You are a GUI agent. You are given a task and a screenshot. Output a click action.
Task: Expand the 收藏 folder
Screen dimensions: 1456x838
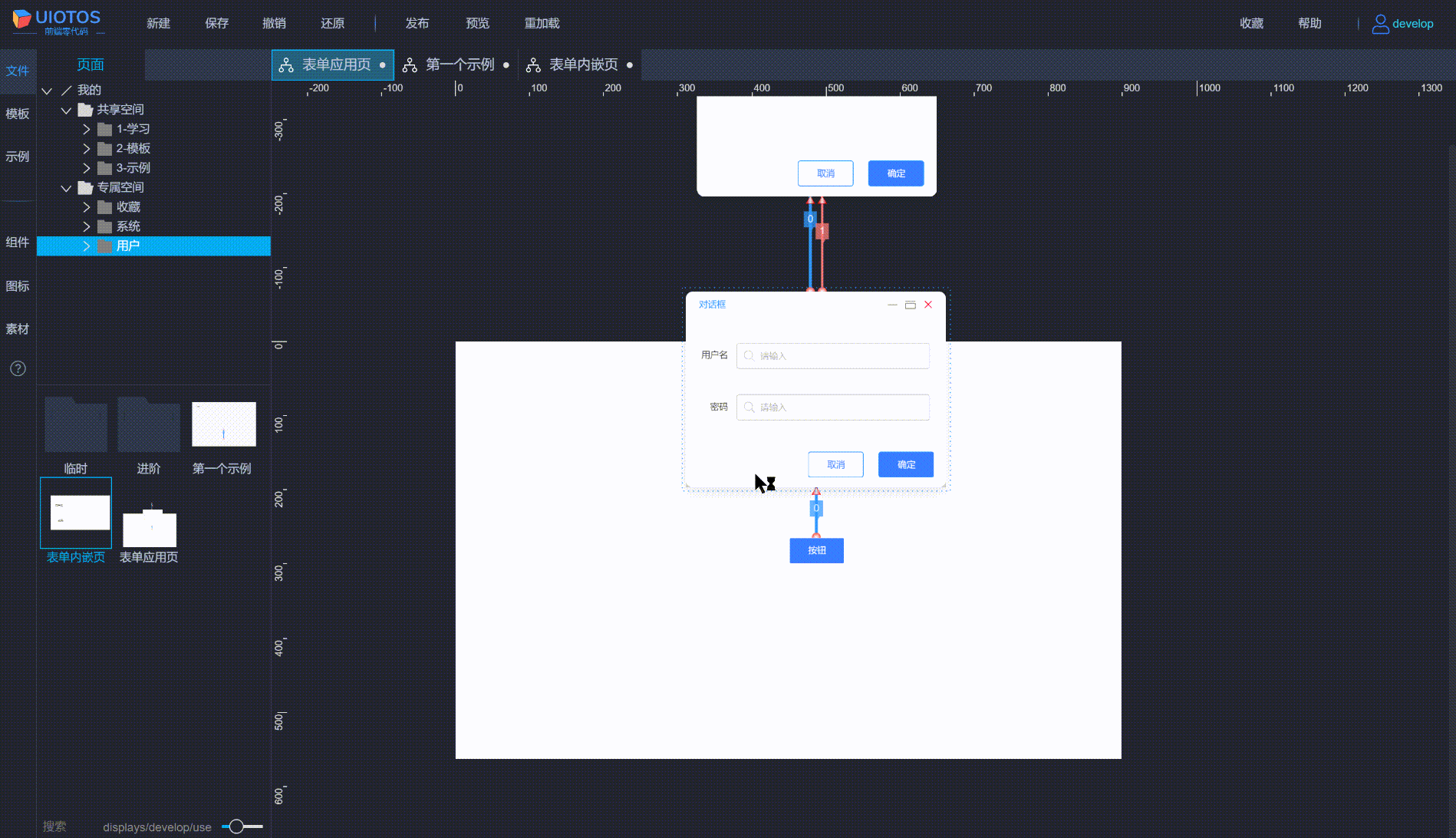86,207
